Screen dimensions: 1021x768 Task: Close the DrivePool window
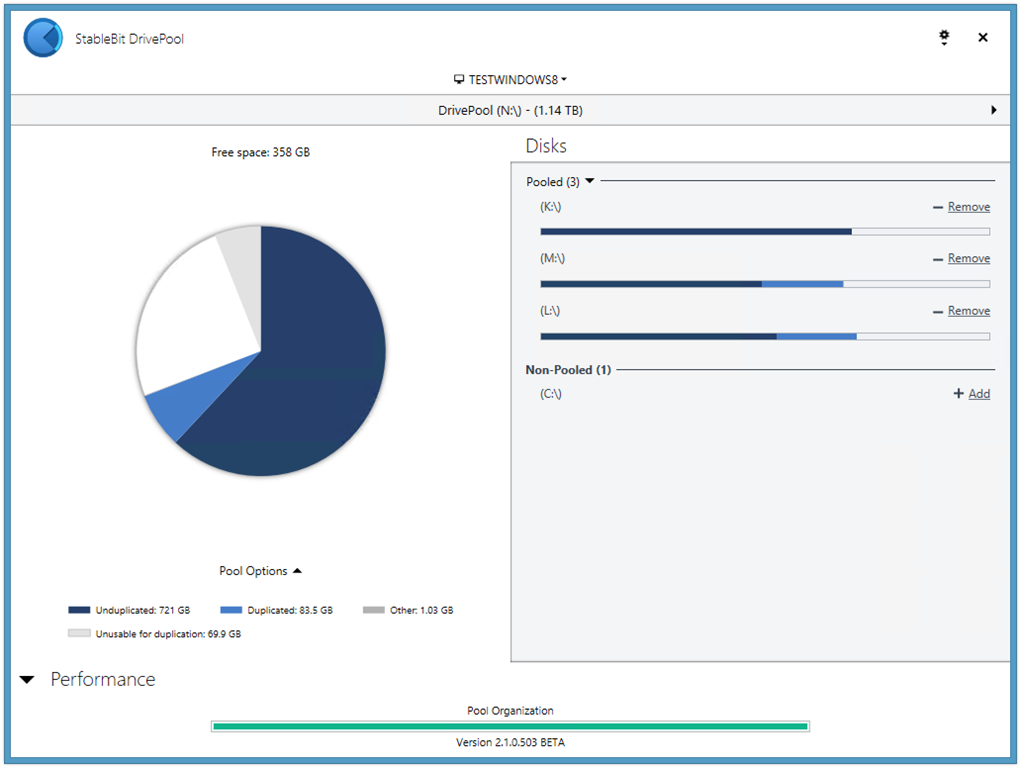coord(983,37)
